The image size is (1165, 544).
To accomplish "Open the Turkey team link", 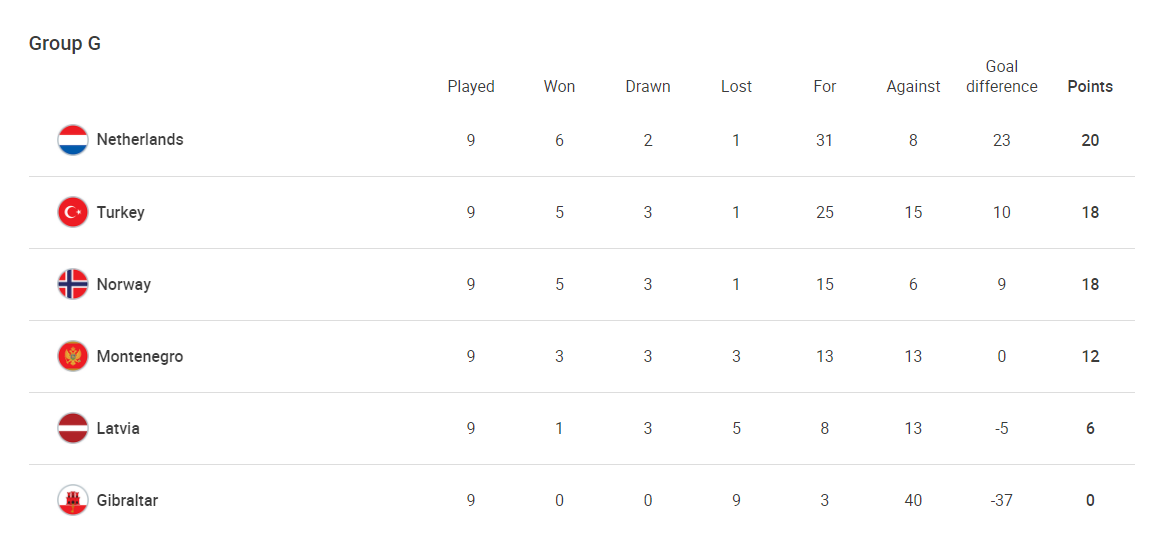I will [x=121, y=212].
